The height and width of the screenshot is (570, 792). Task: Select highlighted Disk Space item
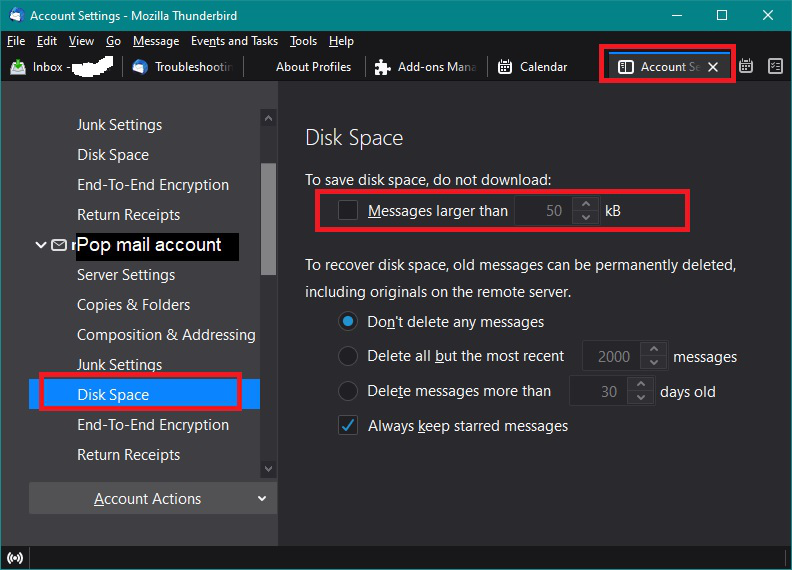tap(144, 394)
